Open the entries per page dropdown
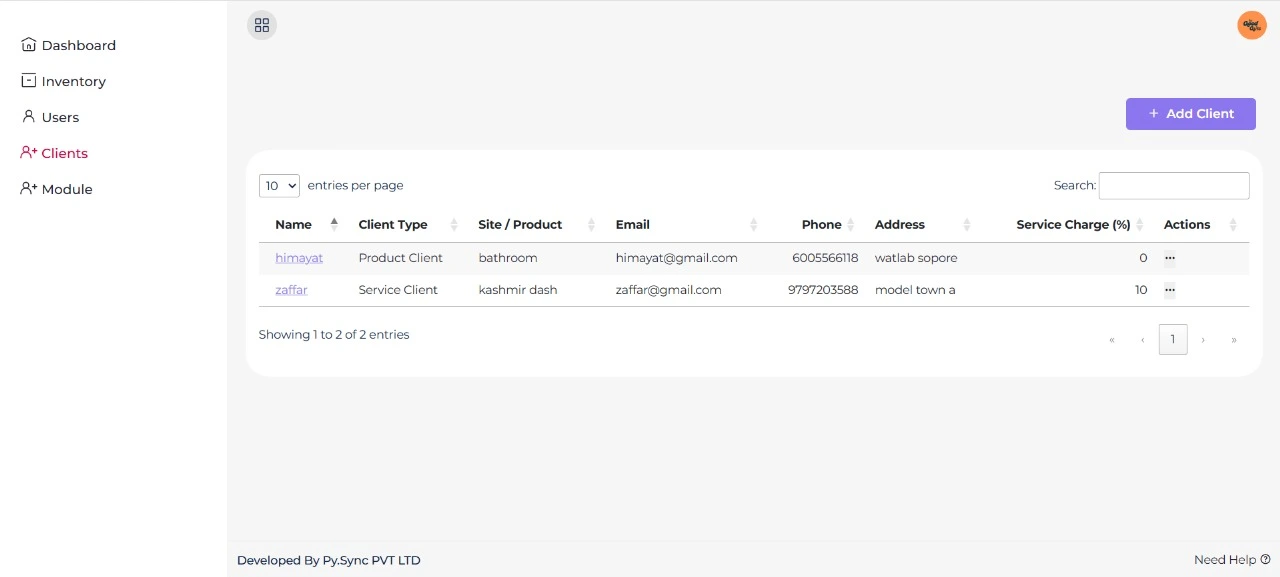Image resolution: width=1280 pixels, height=577 pixels. click(279, 186)
